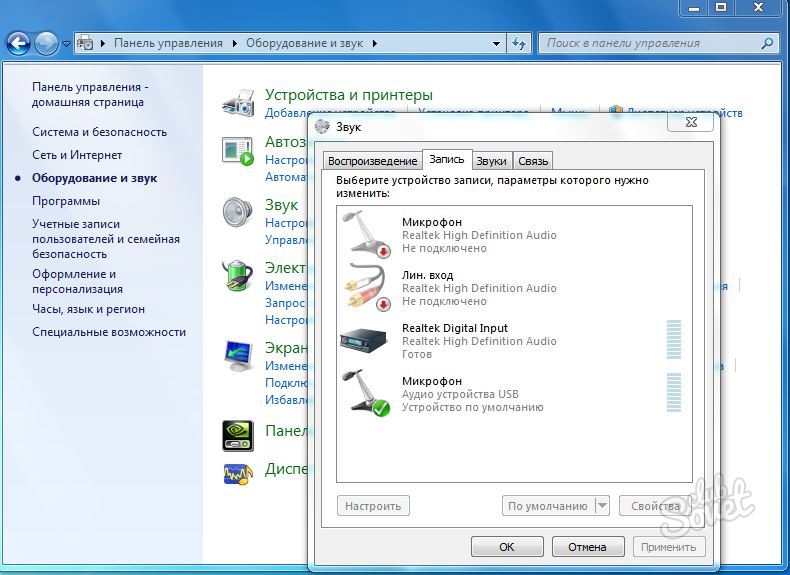Image resolution: width=790 pixels, height=575 pixels.
Task: Open Устройства и принтеры heading
Action: click(x=349, y=95)
